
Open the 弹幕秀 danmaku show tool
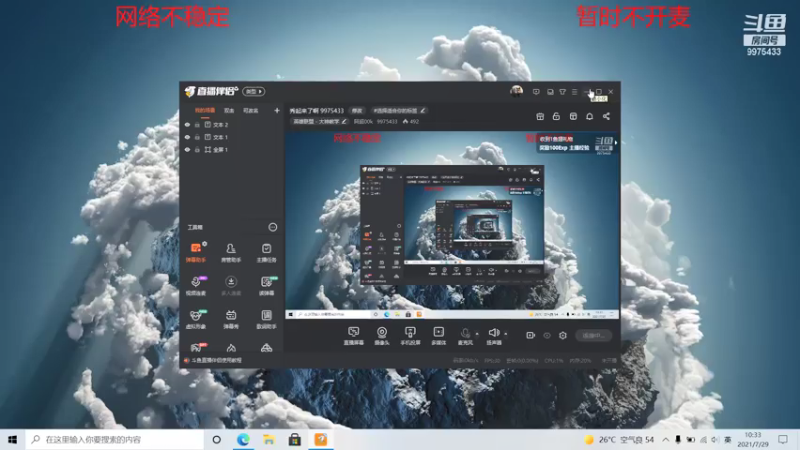(231, 319)
